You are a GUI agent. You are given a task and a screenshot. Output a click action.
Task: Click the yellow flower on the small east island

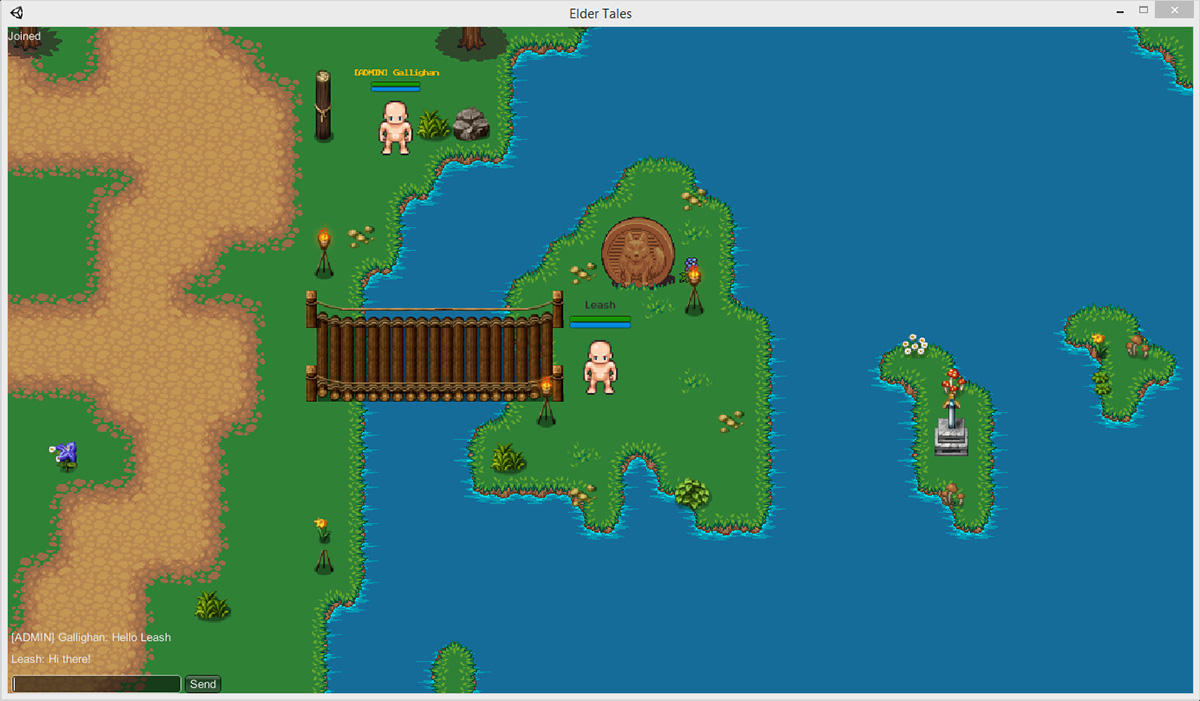click(x=1098, y=344)
